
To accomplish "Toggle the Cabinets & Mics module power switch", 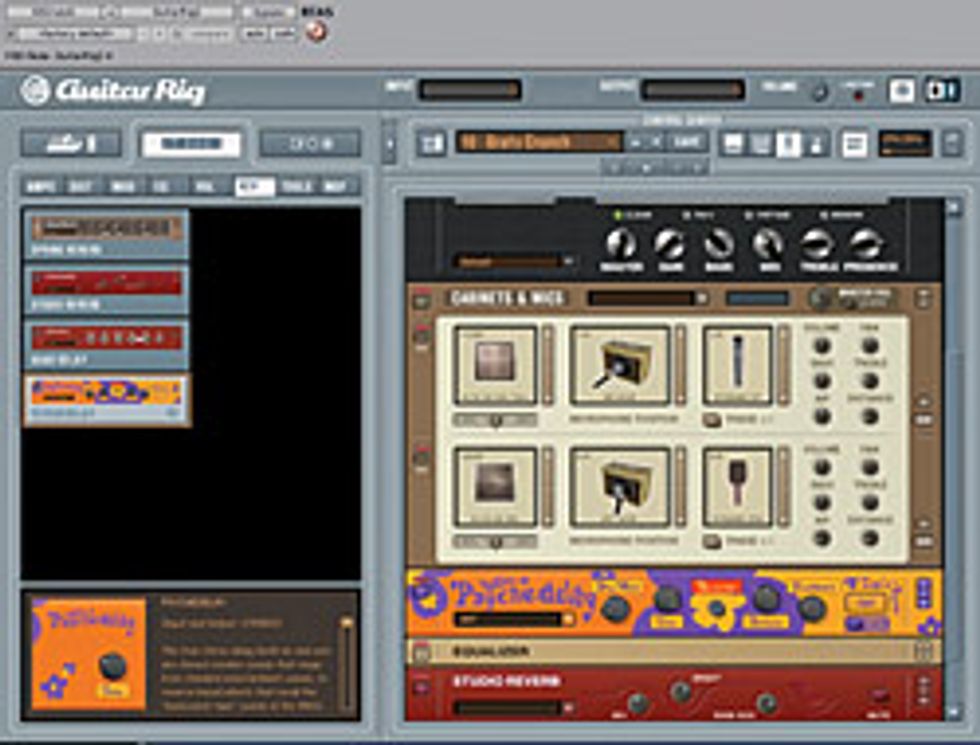I will point(422,298).
